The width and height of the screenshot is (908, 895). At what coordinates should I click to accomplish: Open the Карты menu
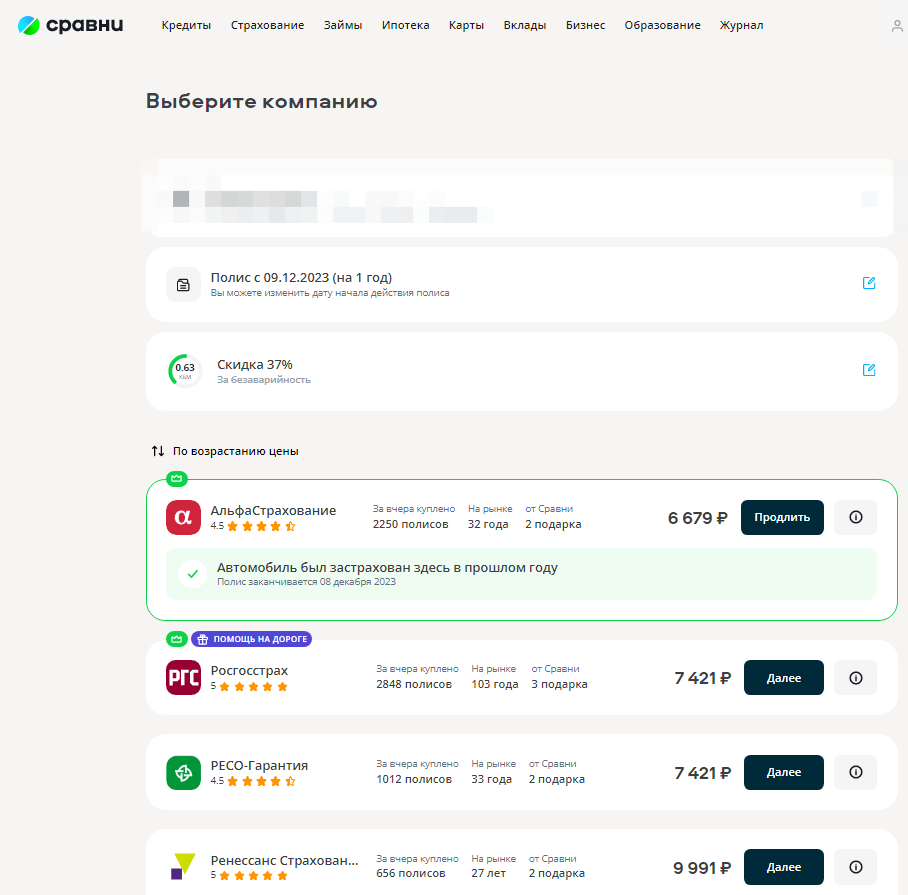(466, 25)
